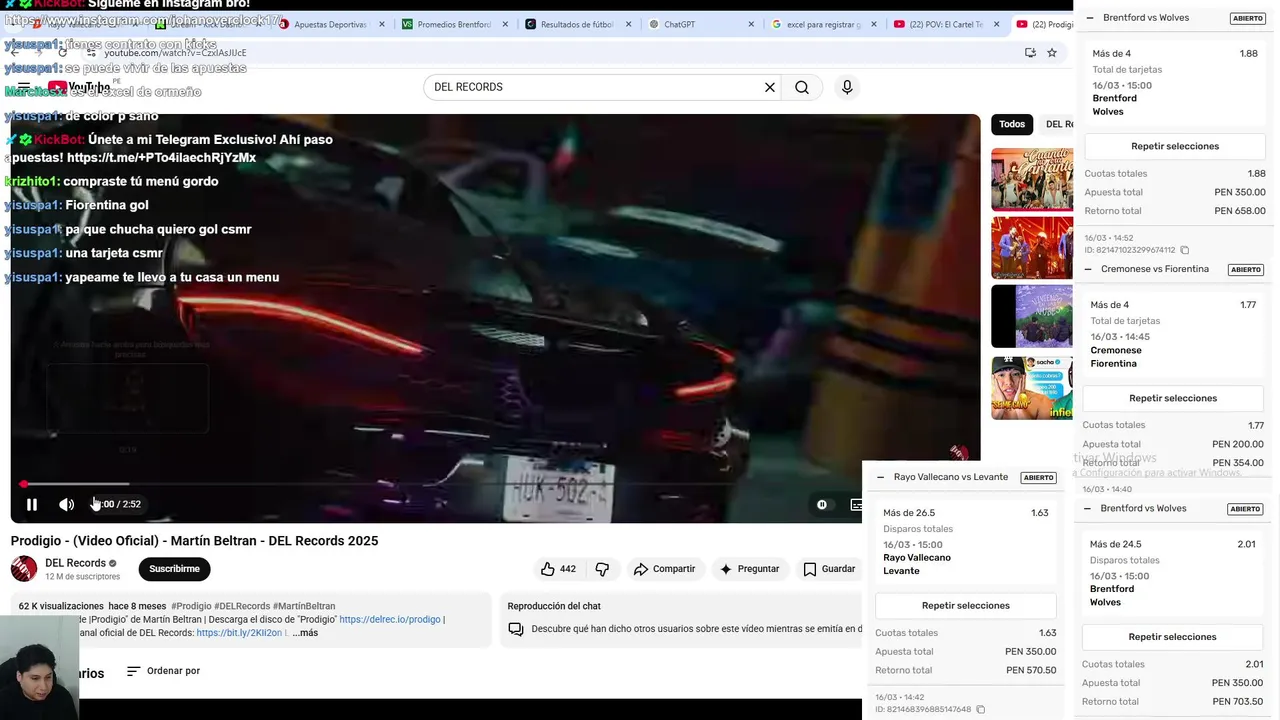
Task: Save the video with Guardar
Action: (829, 569)
